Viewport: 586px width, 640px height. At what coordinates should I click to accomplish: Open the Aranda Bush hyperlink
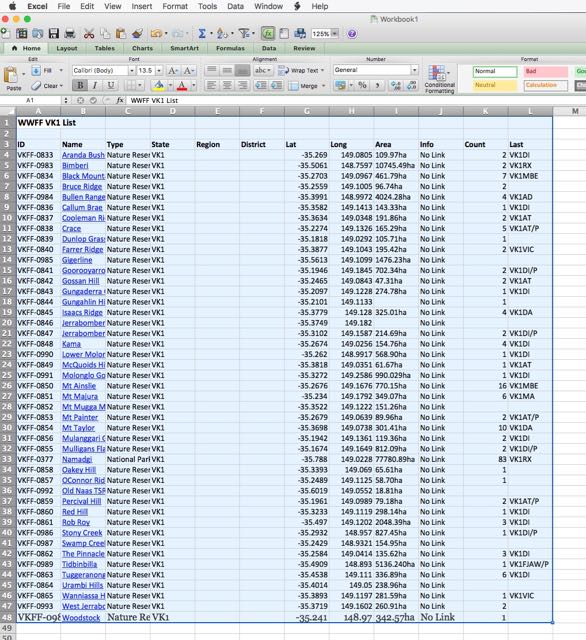click(x=83, y=155)
